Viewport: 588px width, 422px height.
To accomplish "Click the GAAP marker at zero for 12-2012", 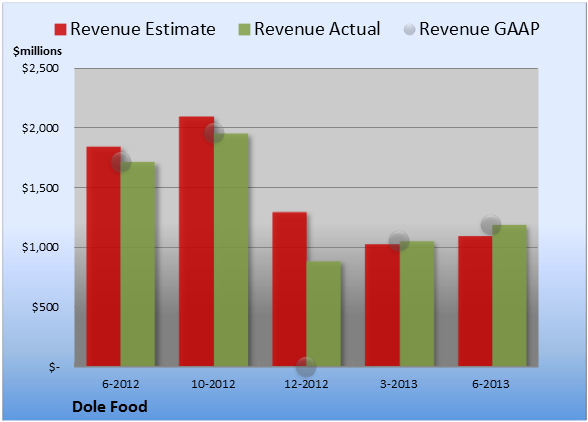I will tap(306, 366).
